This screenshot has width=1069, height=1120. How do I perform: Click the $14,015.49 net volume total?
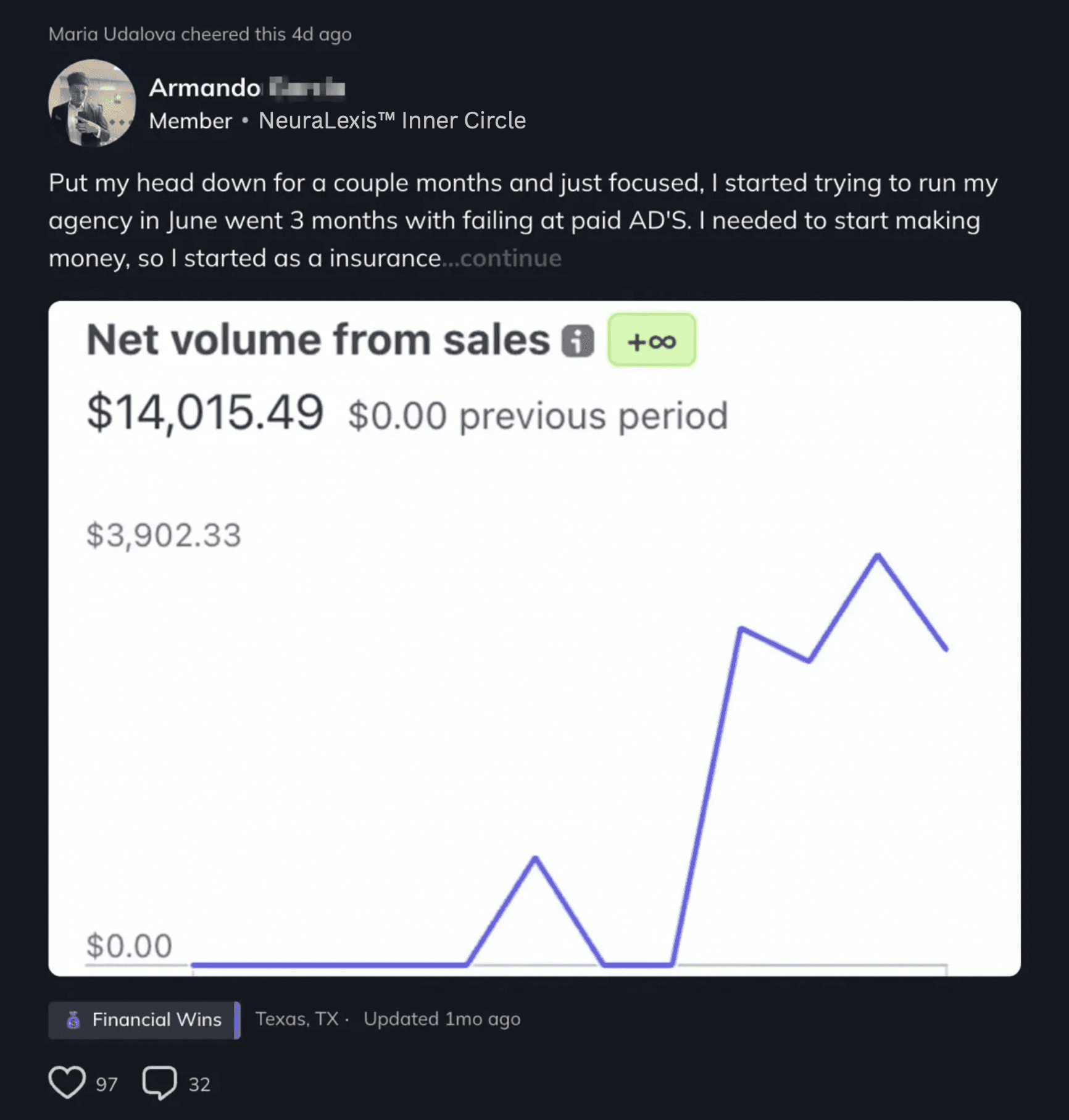pos(205,412)
